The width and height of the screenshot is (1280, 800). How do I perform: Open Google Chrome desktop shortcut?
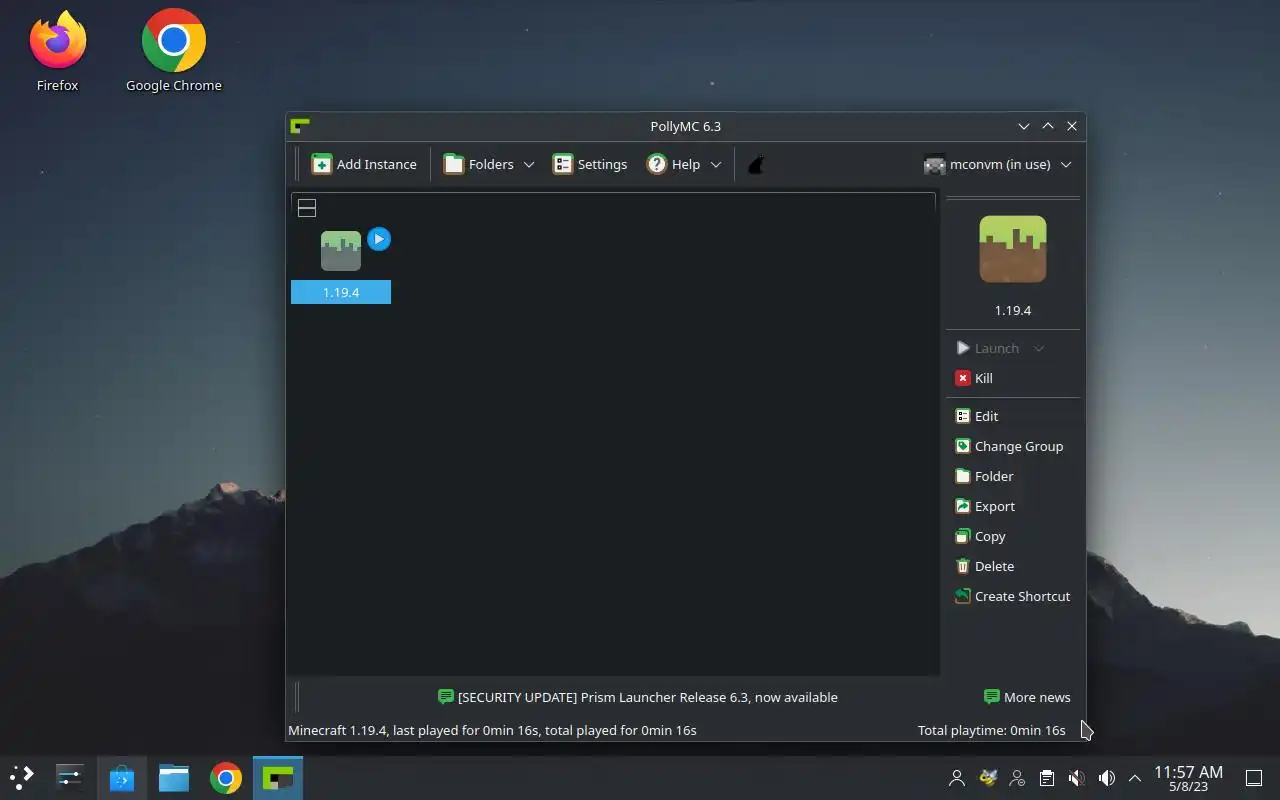point(174,52)
